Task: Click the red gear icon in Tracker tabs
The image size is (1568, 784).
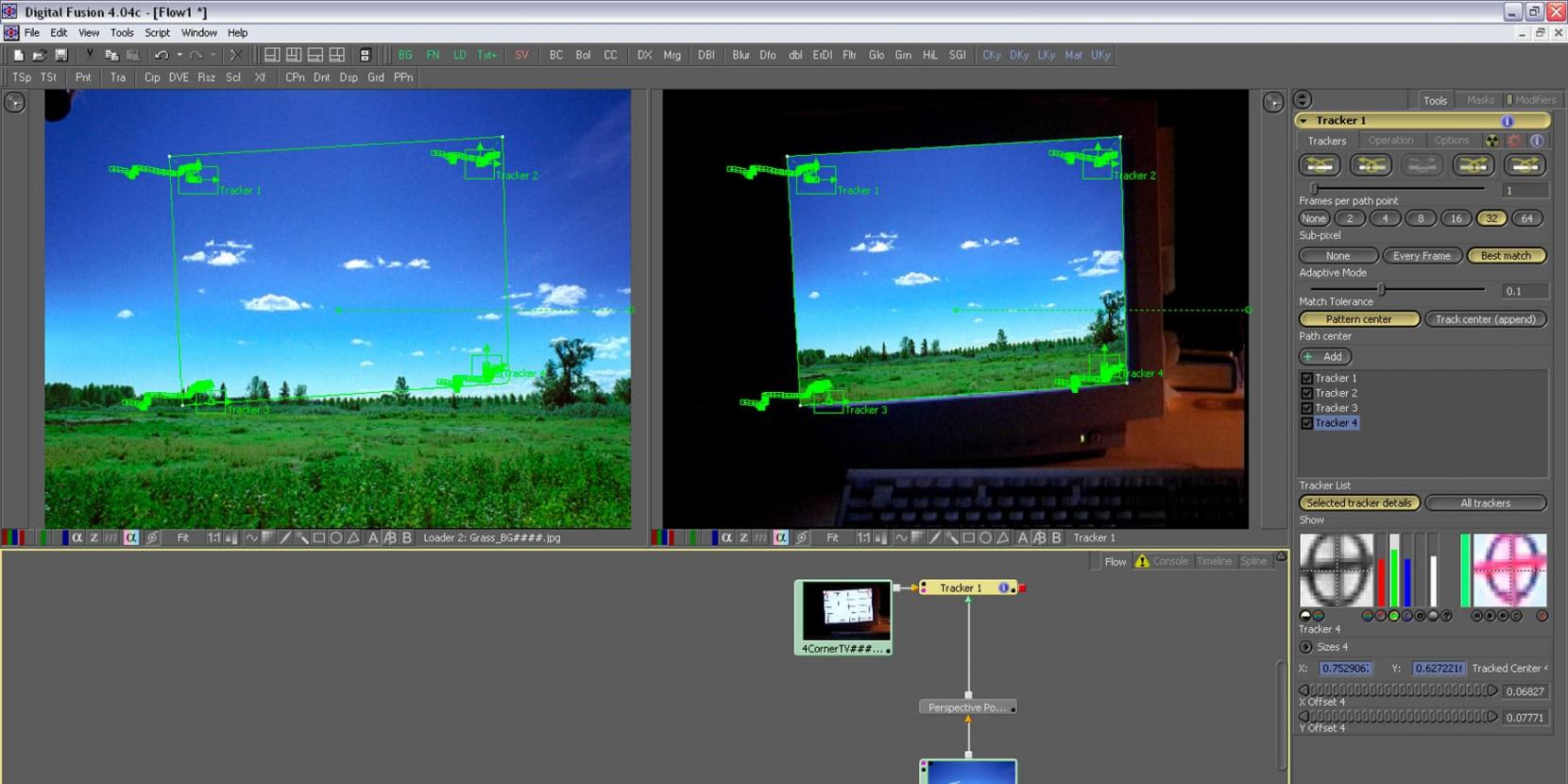Action: (x=1514, y=141)
